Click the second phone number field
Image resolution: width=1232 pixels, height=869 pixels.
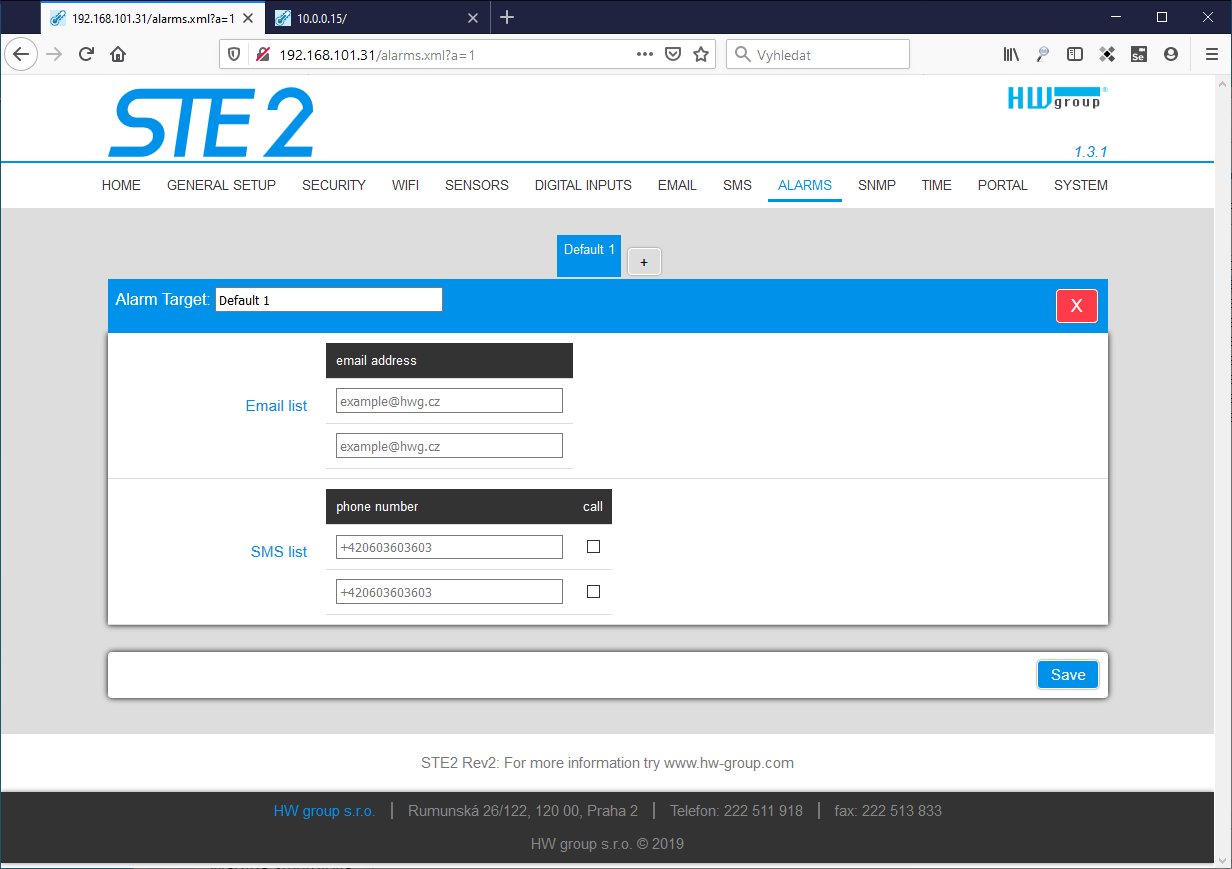click(x=449, y=592)
